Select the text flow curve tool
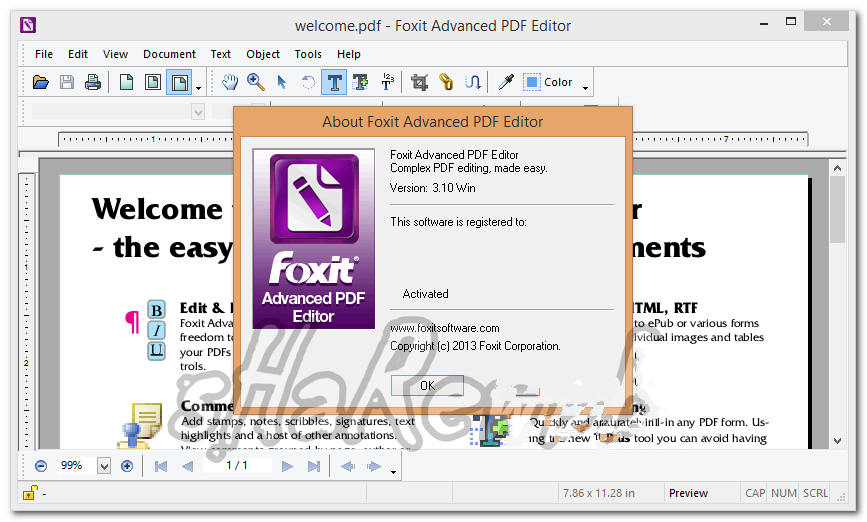Viewport: 867px width, 522px height. click(472, 82)
